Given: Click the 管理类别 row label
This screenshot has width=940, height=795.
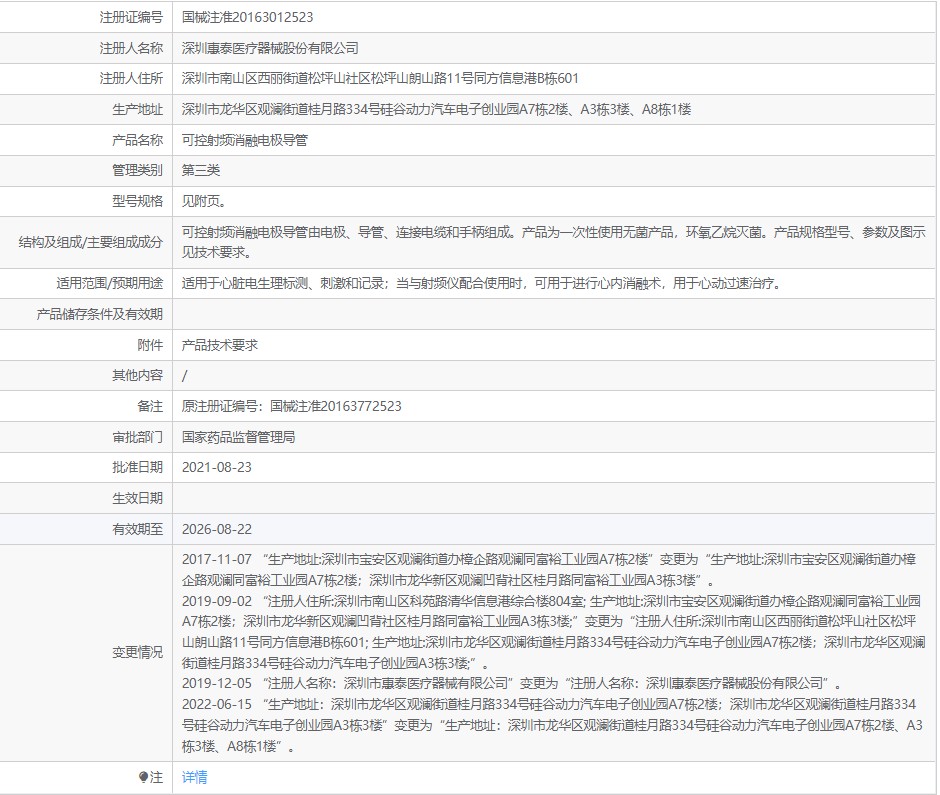Looking at the screenshot, I should (137, 170).
